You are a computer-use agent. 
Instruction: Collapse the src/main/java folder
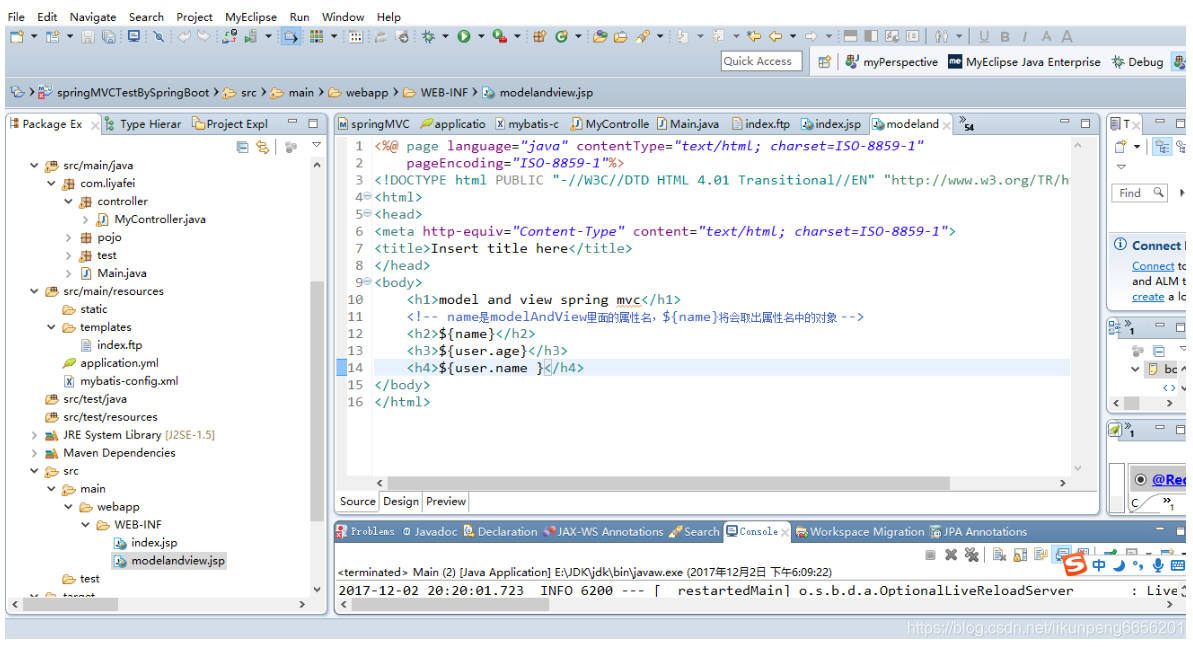click(x=34, y=165)
